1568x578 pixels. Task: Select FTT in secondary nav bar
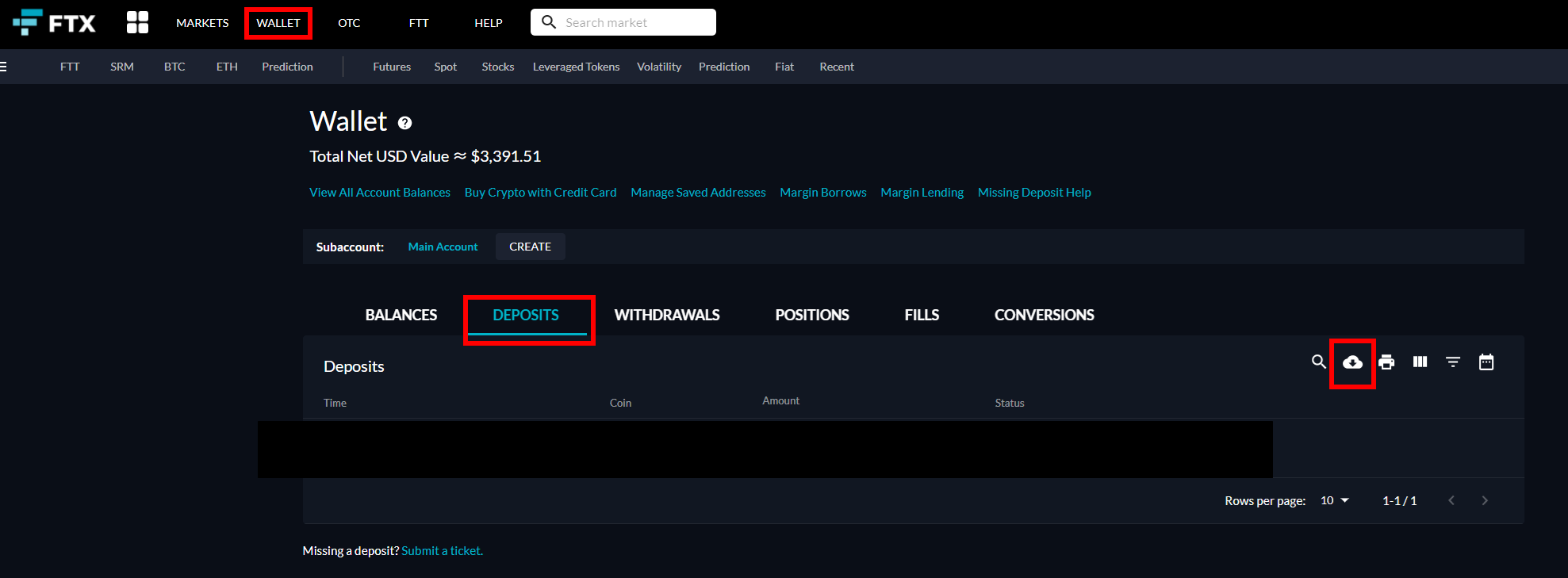pyautogui.click(x=70, y=67)
